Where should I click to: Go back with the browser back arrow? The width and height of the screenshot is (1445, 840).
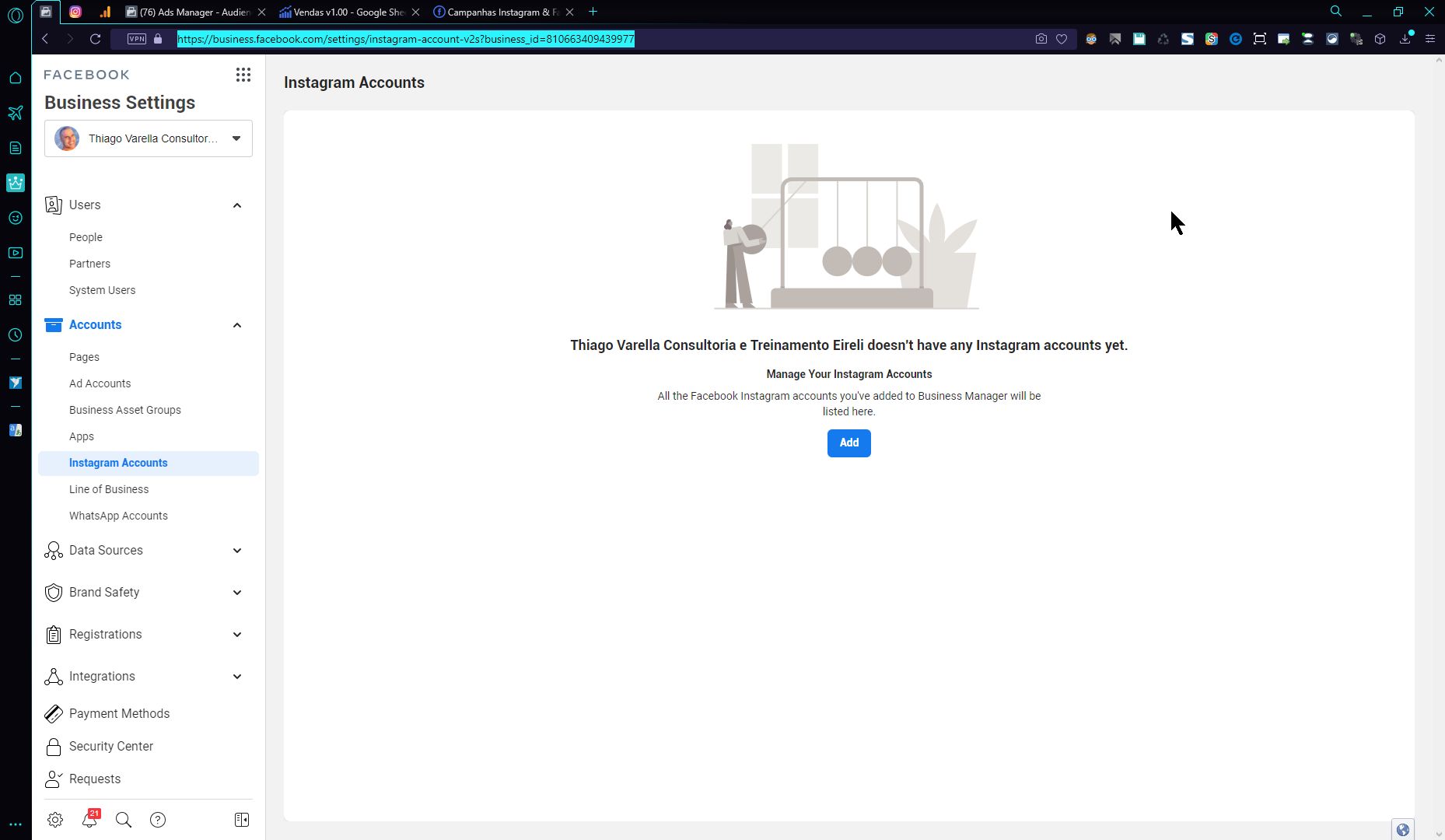coord(46,39)
